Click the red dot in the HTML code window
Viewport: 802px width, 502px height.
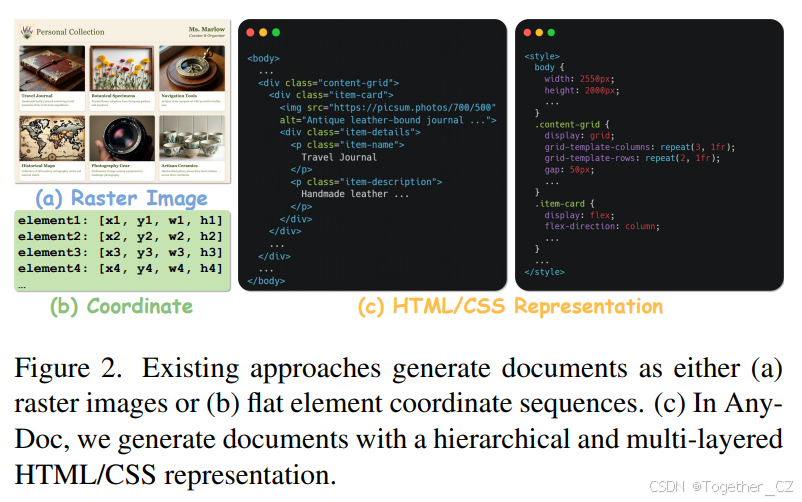[250, 32]
